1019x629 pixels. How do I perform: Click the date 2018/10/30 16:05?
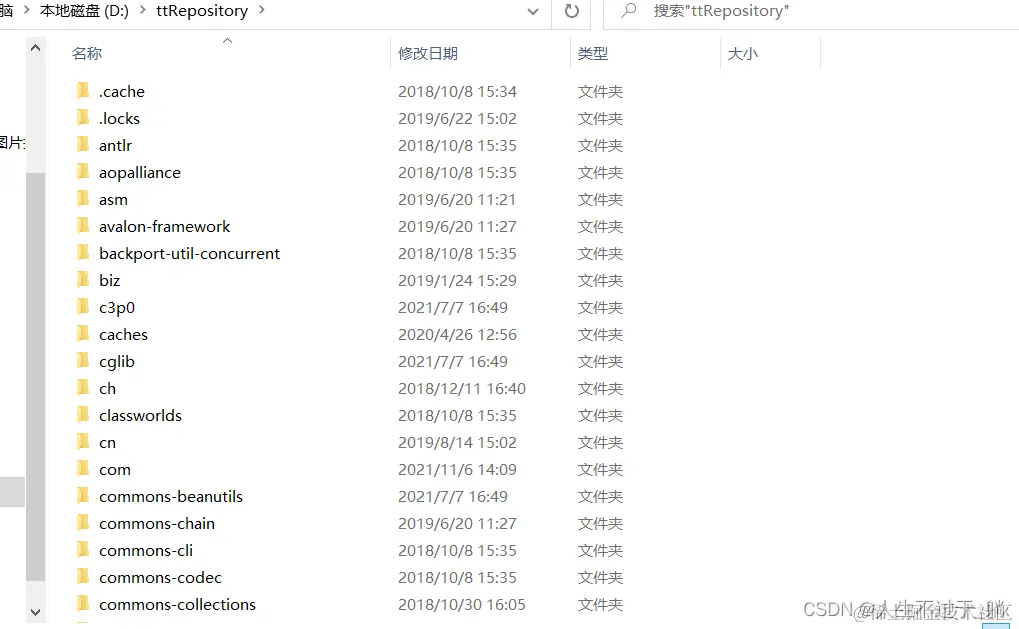pos(462,604)
